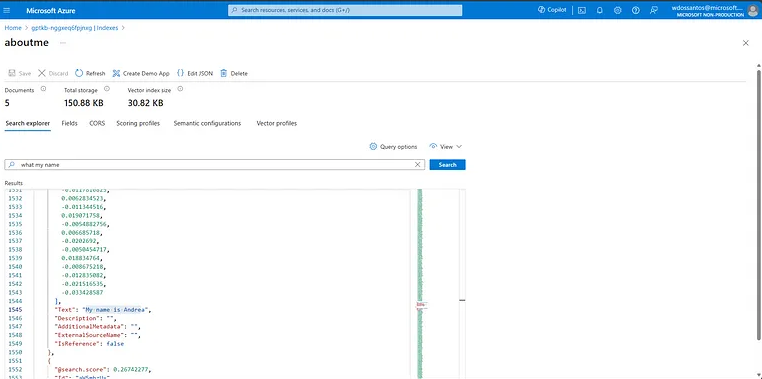This screenshot has height=379, width=762.
Task: Click the Discard toolbar button
Action: (53, 73)
